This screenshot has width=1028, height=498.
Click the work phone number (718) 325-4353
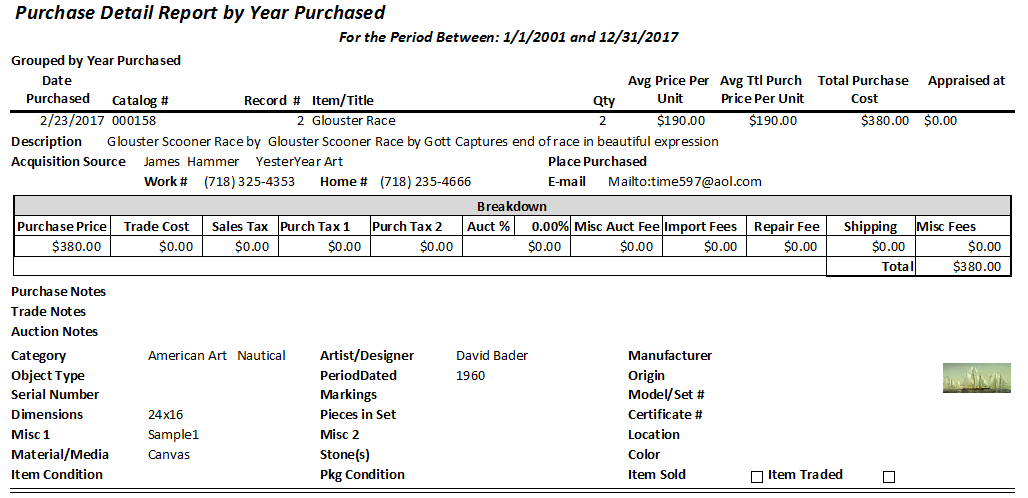coord(249,182)
